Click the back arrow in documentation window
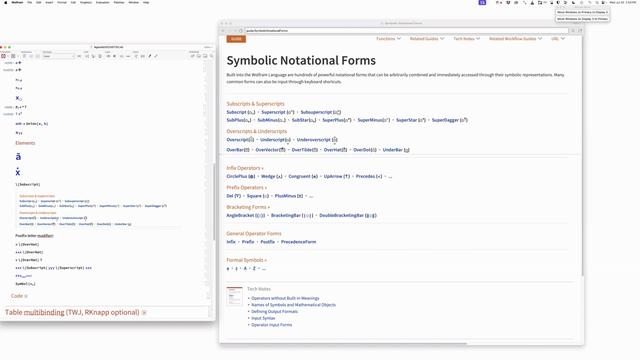 pos(223,31)
